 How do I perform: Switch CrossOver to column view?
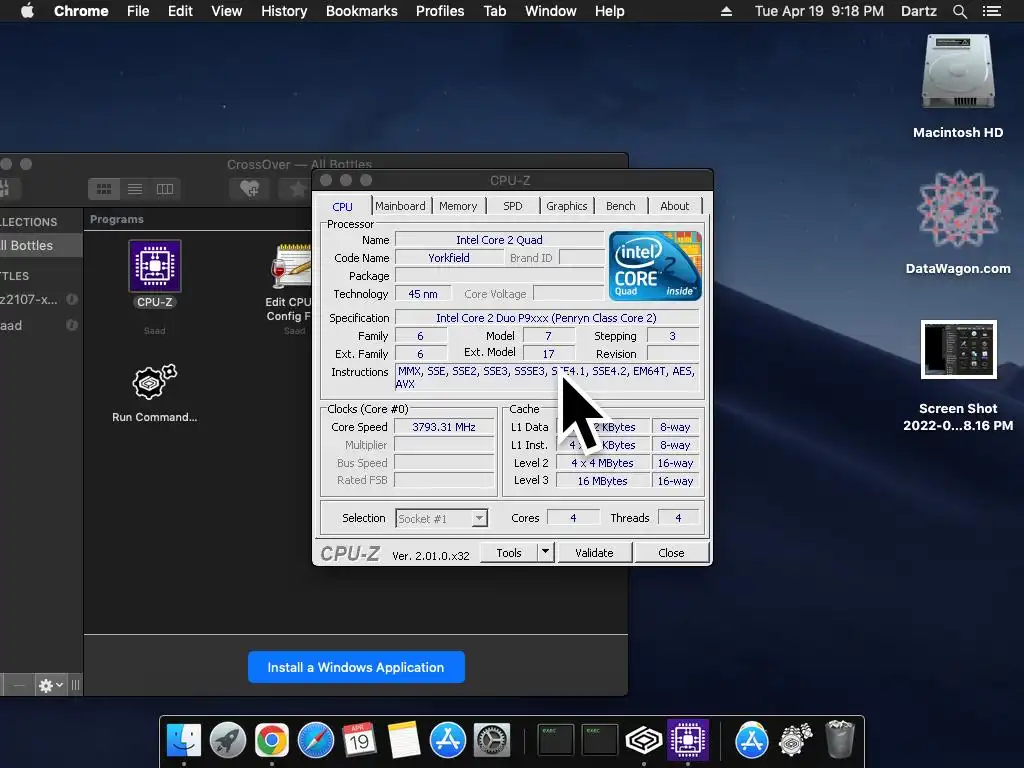(x=165, y=189)
